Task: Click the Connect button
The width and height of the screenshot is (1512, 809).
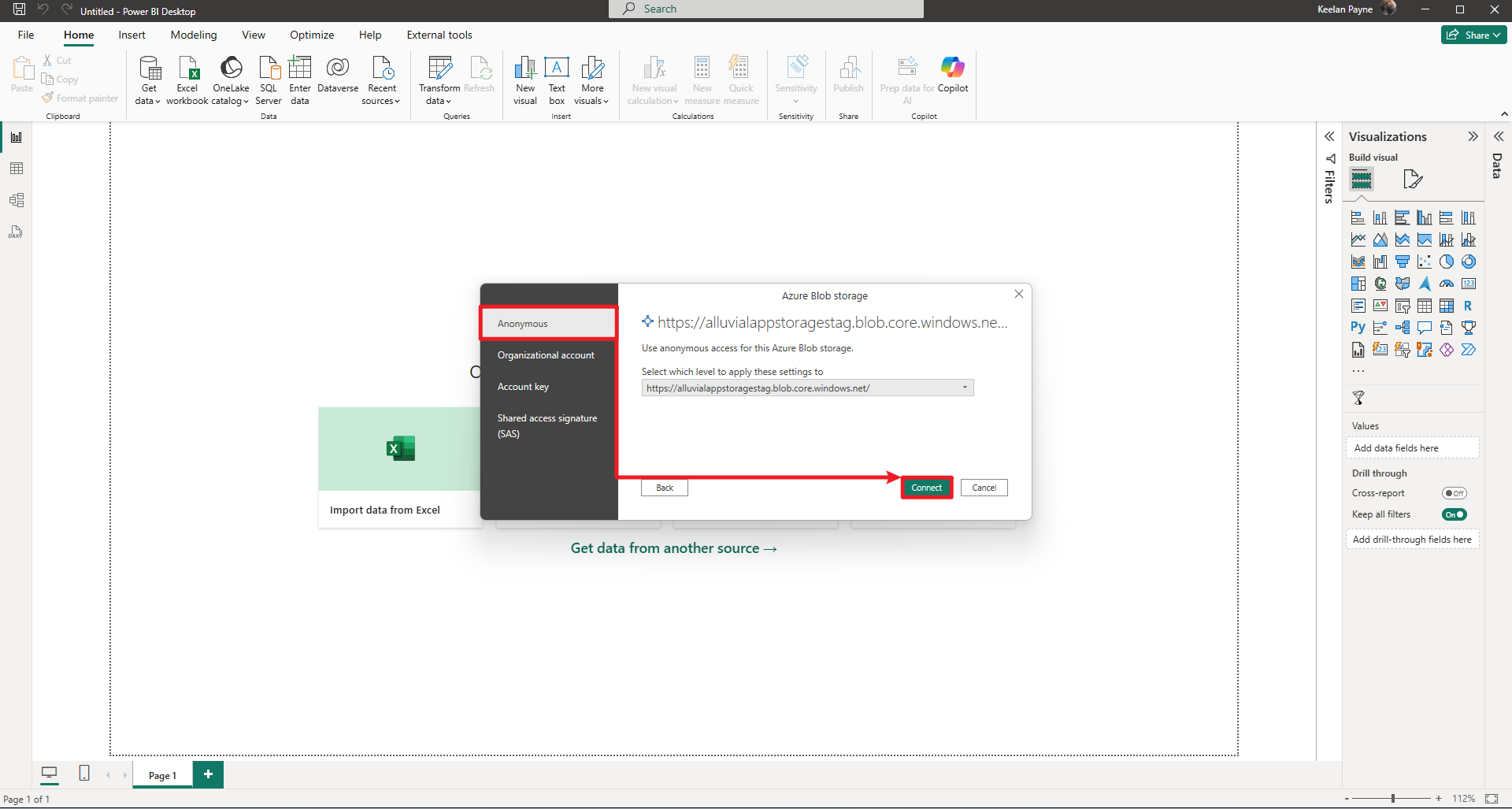Action: coord(926,488)
